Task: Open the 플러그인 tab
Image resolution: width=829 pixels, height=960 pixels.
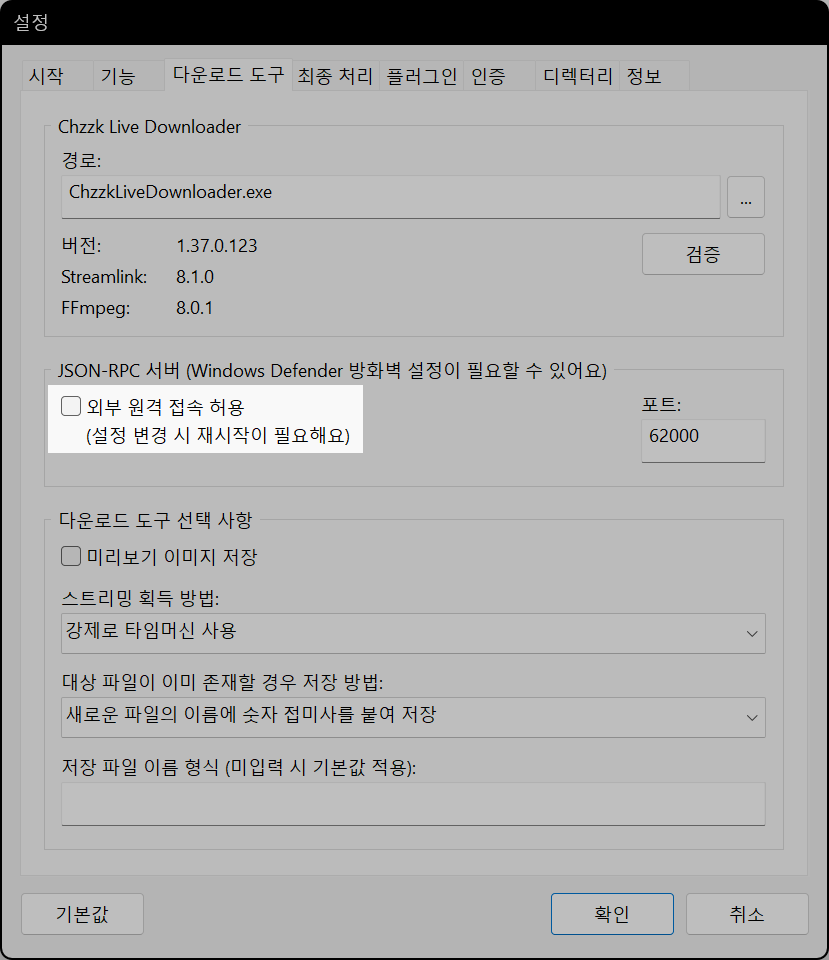Action: pos(420,74)
